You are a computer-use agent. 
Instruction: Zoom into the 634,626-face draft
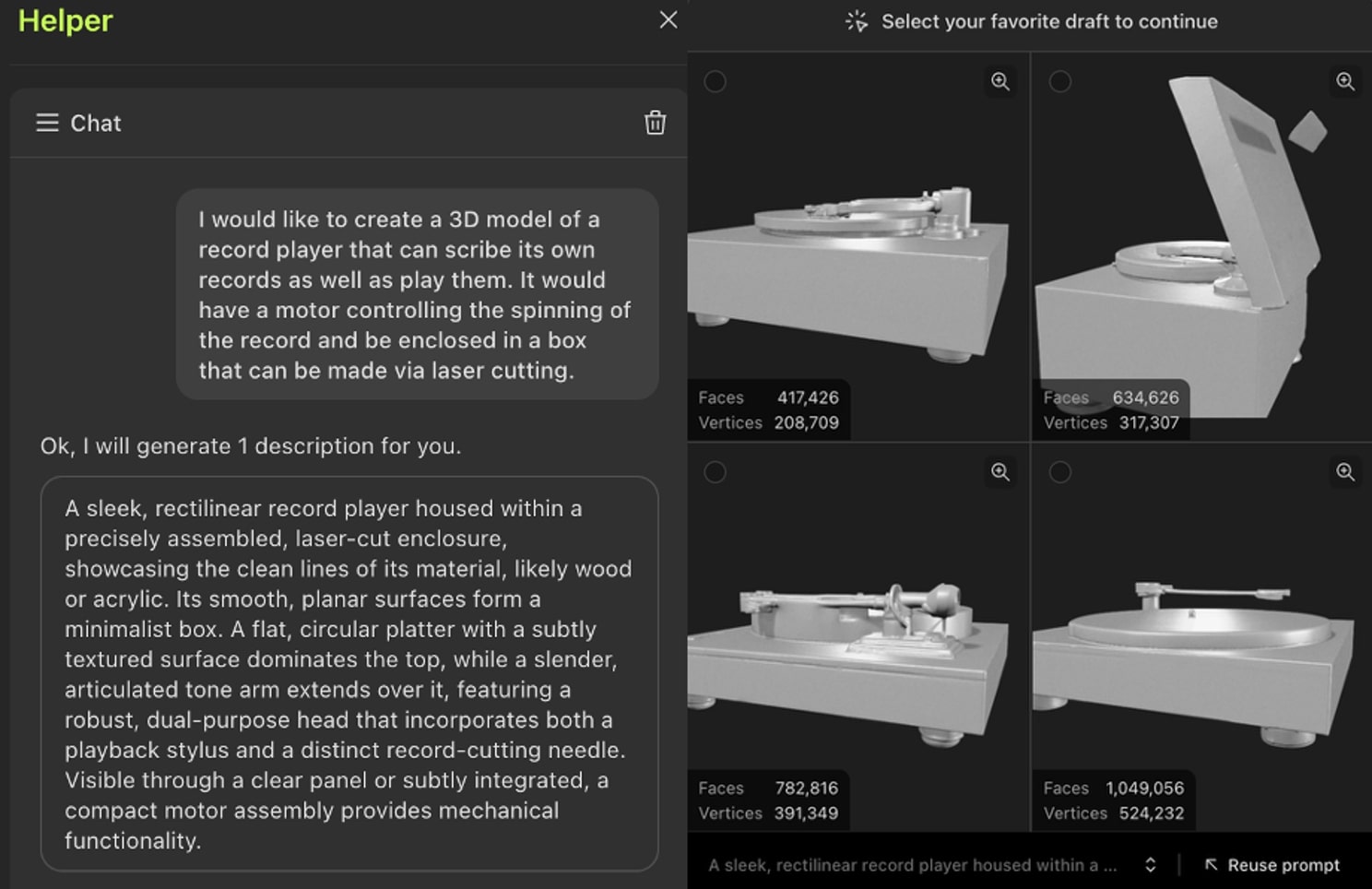click(1345, 82)
